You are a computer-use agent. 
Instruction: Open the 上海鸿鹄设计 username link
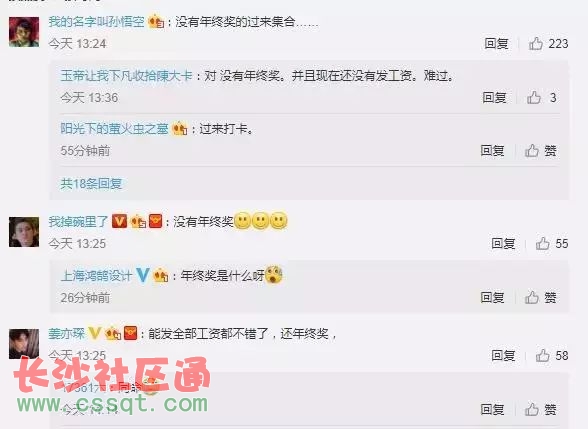(96, 276)
